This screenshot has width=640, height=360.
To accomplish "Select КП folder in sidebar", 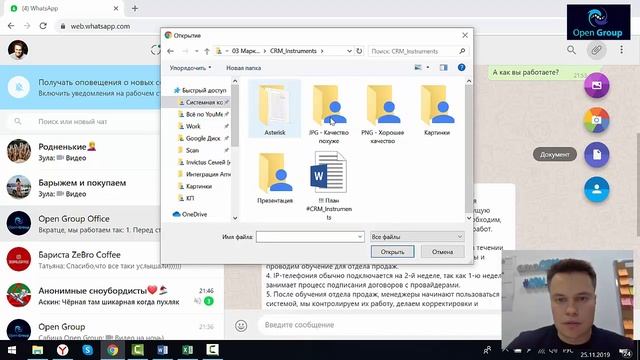I will pos(190,198).
